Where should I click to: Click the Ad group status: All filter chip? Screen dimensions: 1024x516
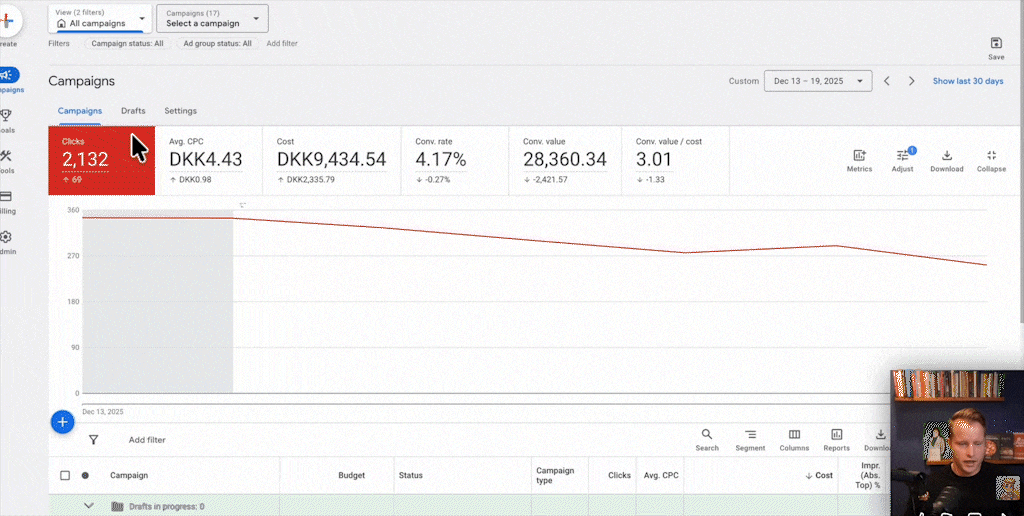tap(216, 44)
